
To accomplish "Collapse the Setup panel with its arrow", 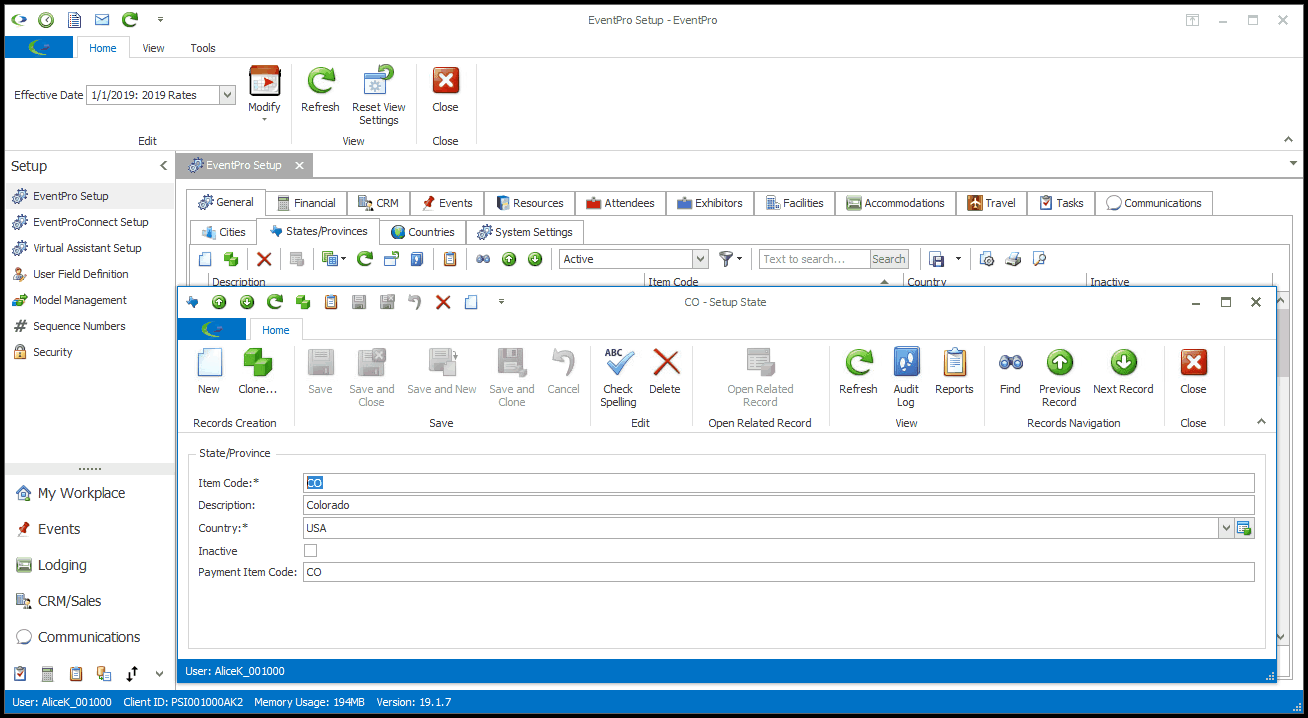I will tap(164, 166).
